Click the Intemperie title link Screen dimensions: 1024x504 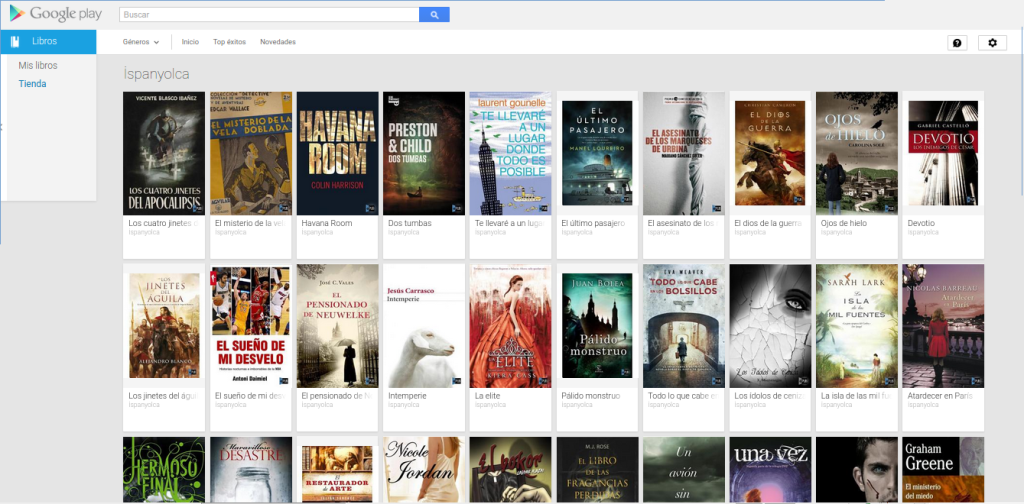408,396
